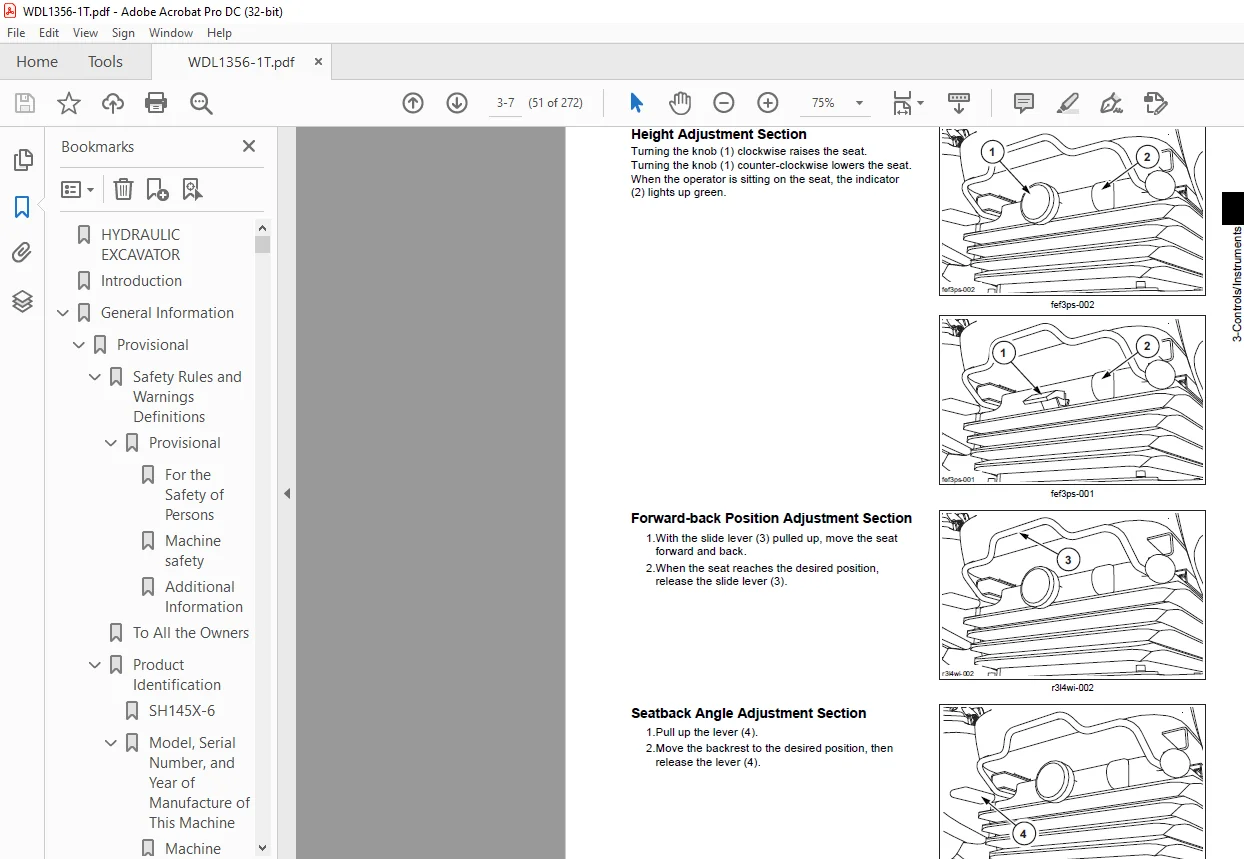Open the HYDRAULIC EXCAVATOR bookmark

click(140, 244)
